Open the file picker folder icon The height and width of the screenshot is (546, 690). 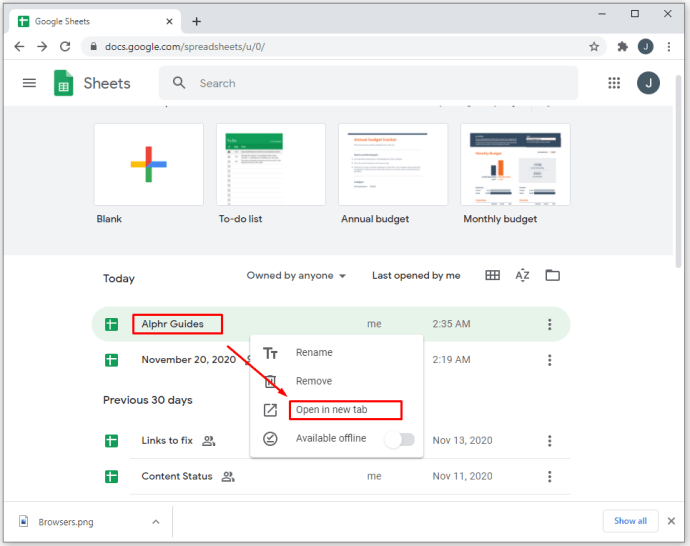coord(552,275)
